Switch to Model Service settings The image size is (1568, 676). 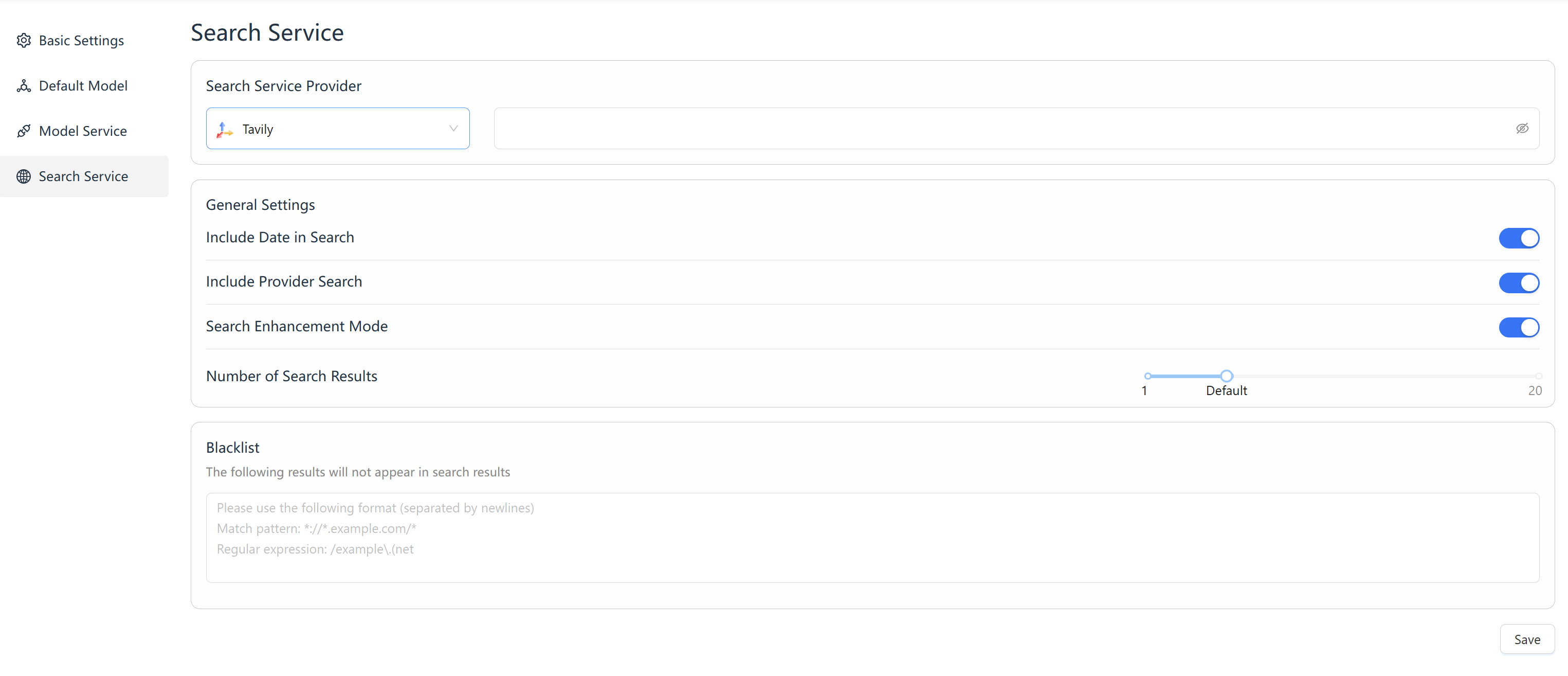[84, 131]
